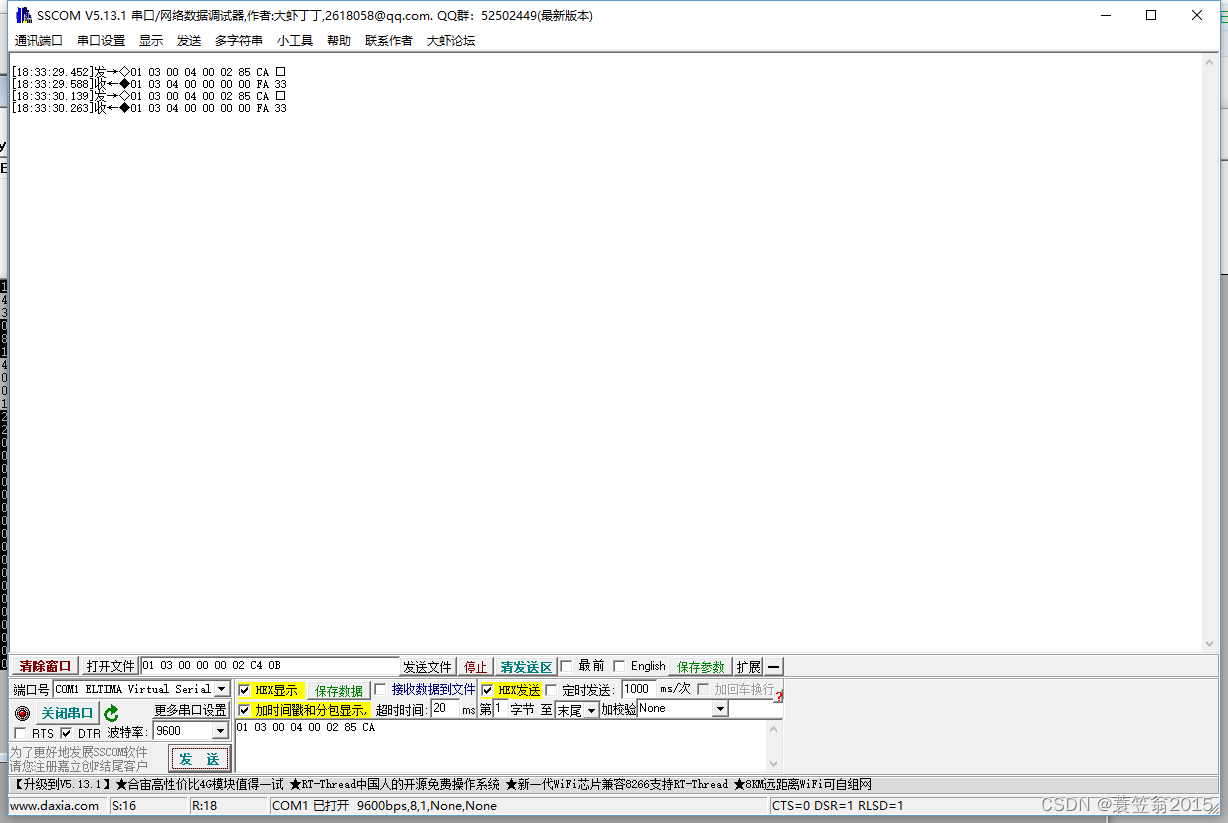Click the receive area scrollbar down arrow
1228x823 pixels.
pos(1211,644)
